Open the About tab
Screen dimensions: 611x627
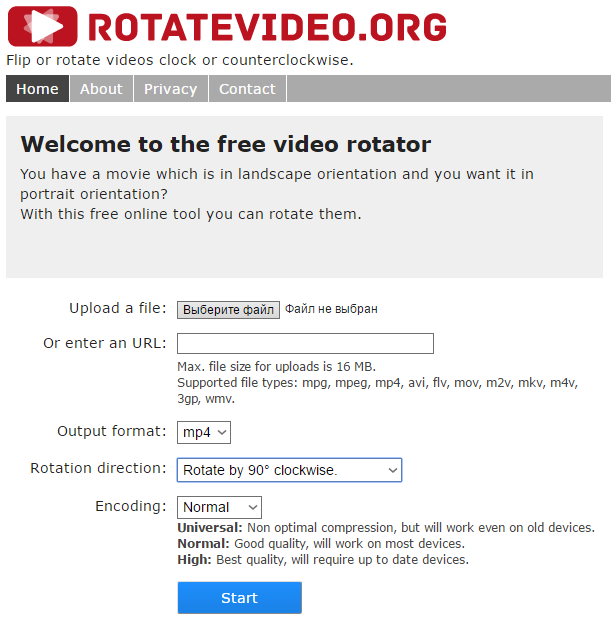click(x=101, y=89)
